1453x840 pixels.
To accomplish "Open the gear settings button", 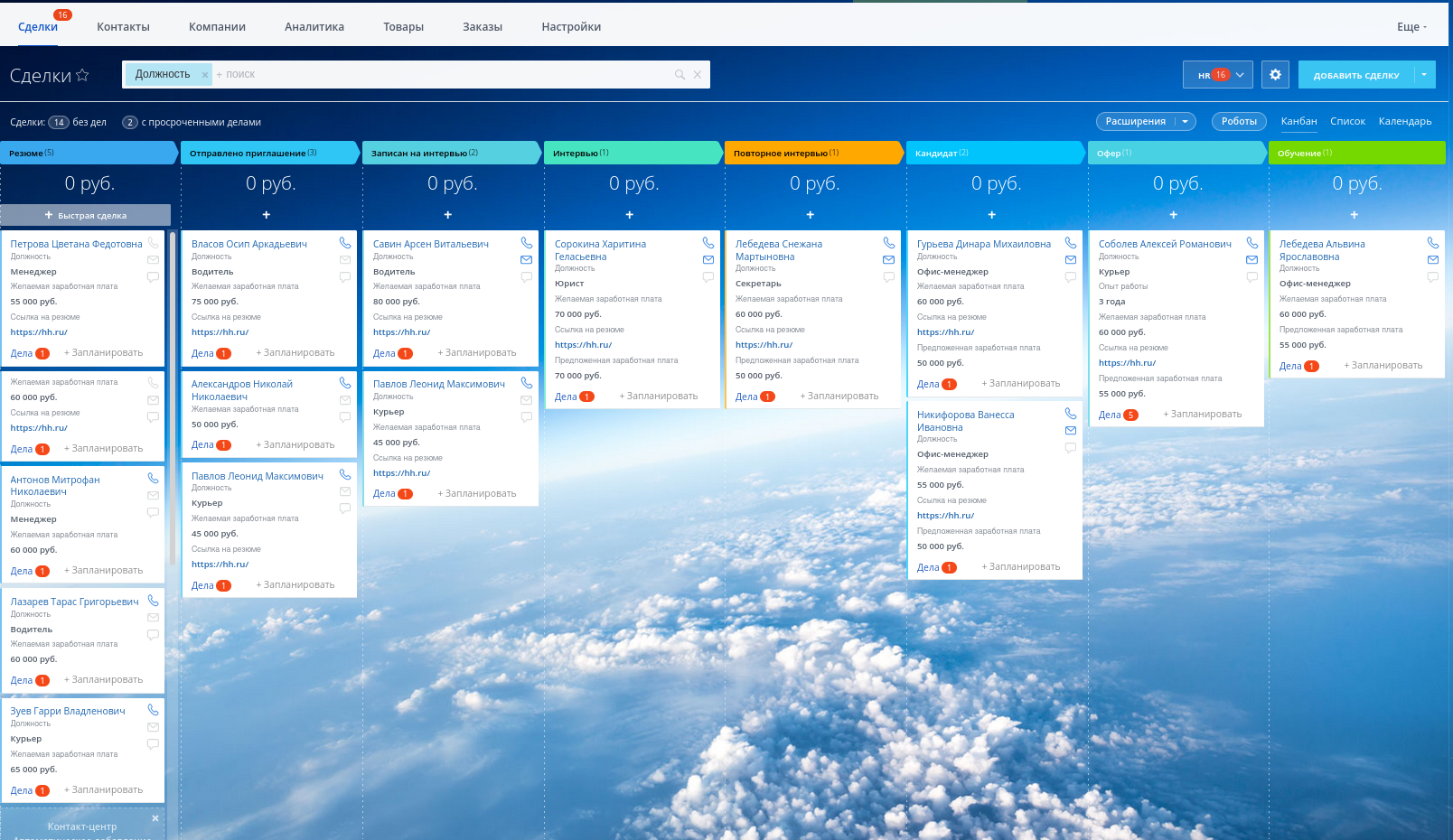I will 1275,75.
